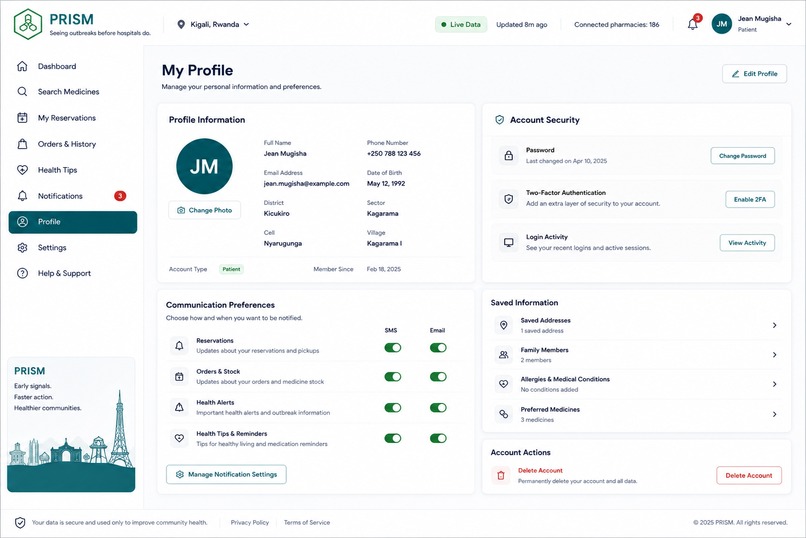Click the My Reservations calendar icon
The image size is (806, 538).
click(x=22, y=118)
